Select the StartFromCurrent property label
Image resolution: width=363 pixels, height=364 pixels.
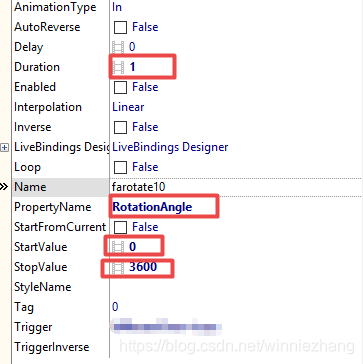tap(60, 227)
